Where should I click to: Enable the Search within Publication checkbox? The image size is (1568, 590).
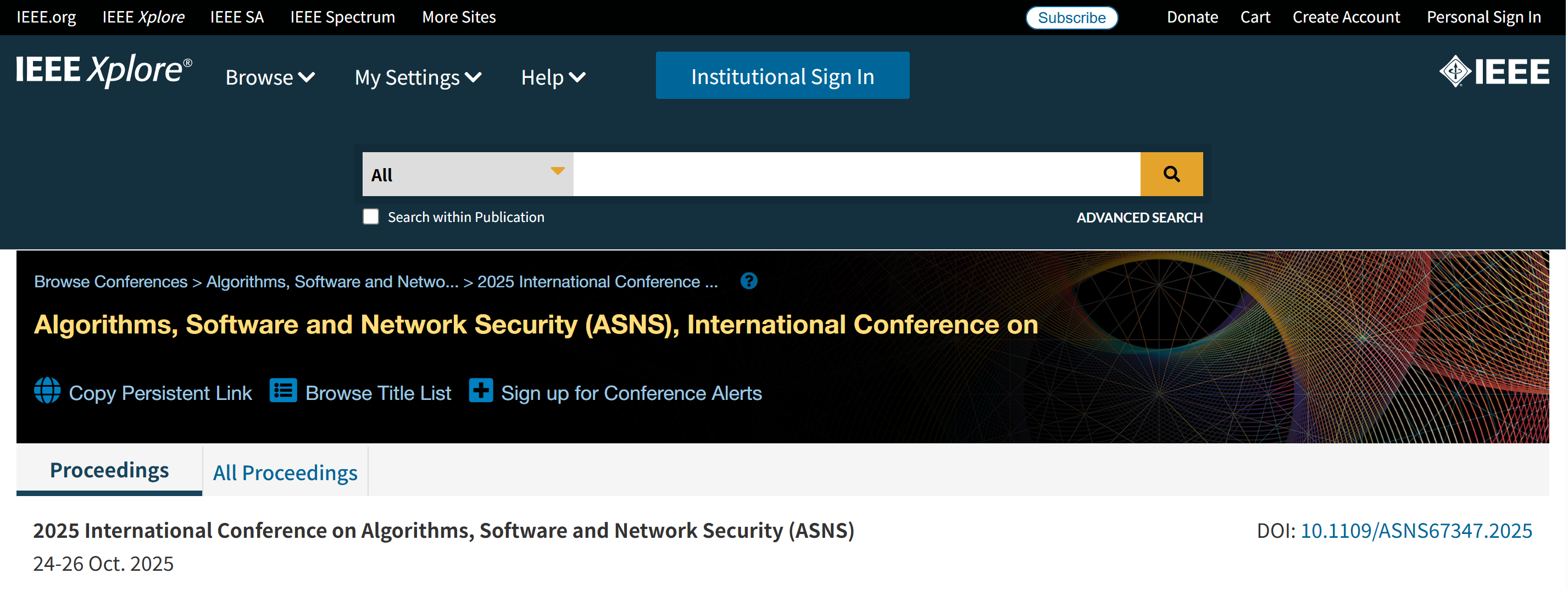[x=371, y=217]
